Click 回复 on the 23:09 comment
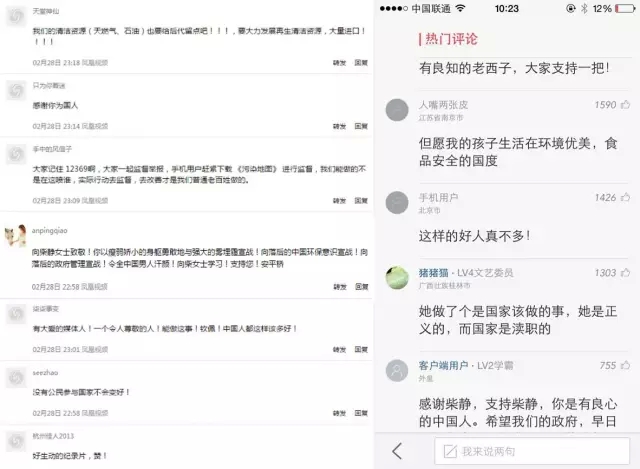 point(361,201)
